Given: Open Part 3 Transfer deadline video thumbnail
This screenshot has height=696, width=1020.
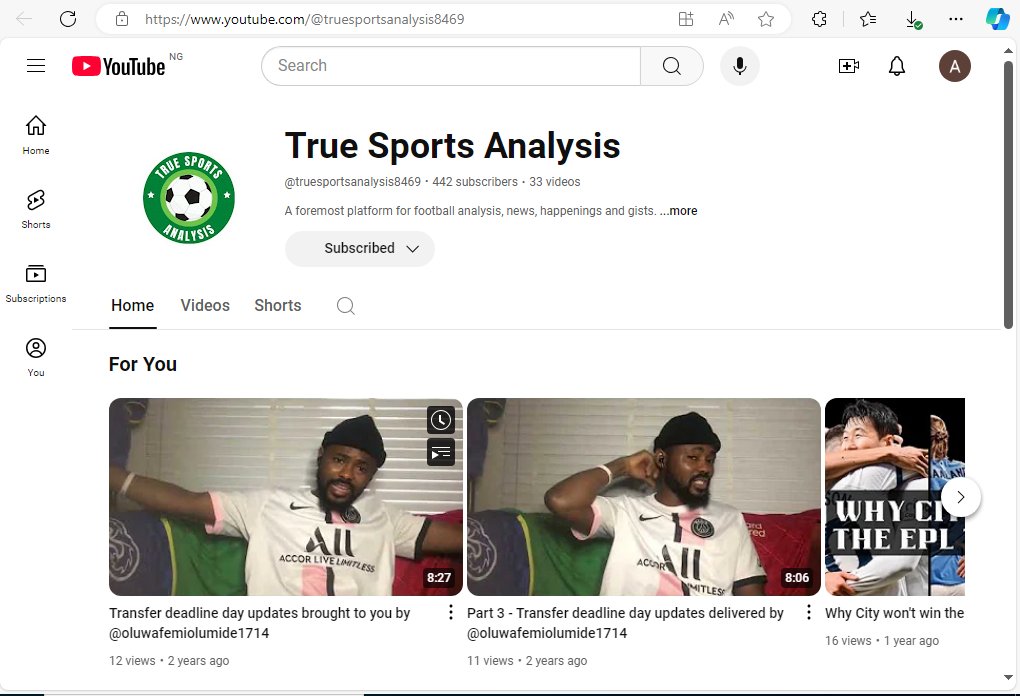Looking at the screenshot, I should [x=644, y=497].
